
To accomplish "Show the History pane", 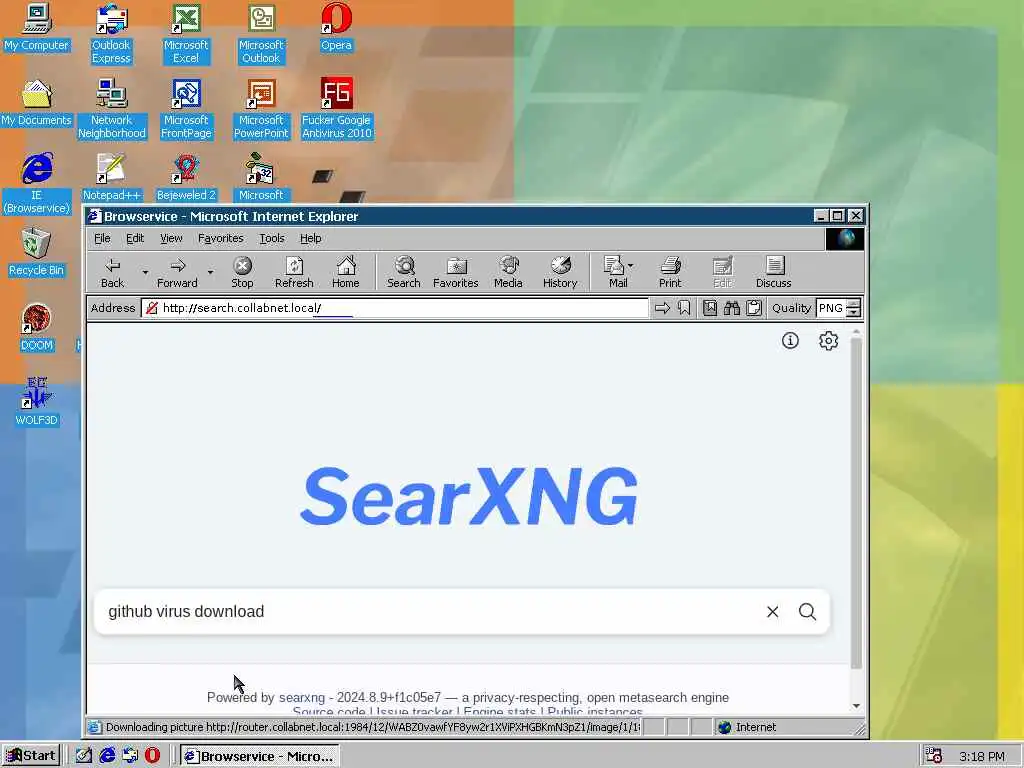I will [560, 272].
